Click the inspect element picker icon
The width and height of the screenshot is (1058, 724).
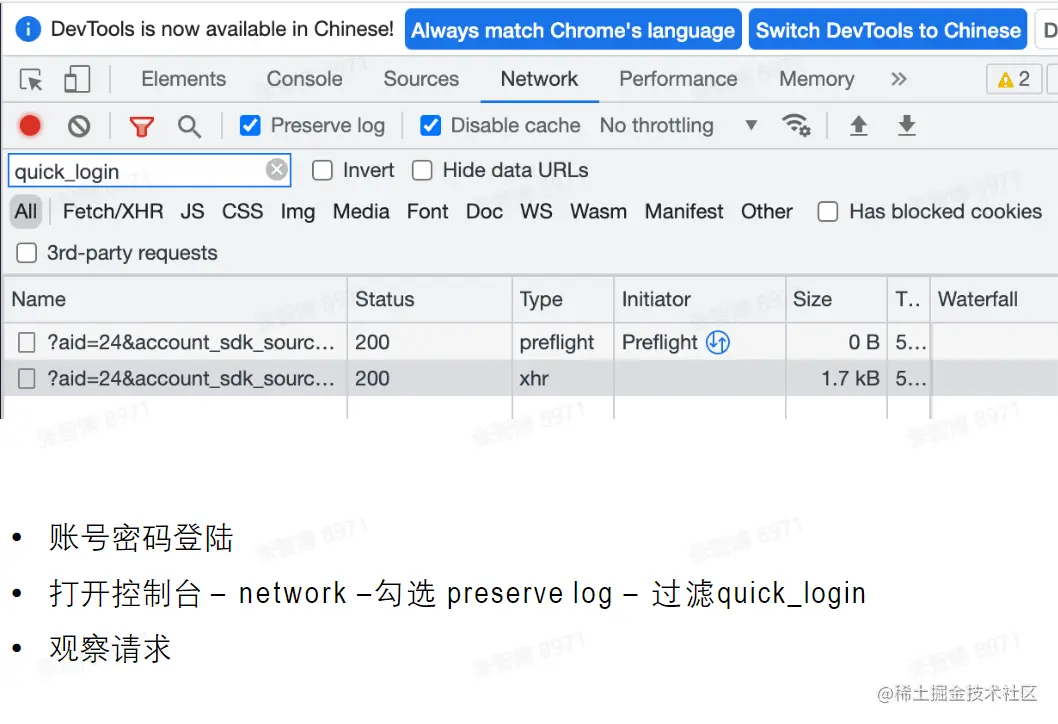point(31,80)
